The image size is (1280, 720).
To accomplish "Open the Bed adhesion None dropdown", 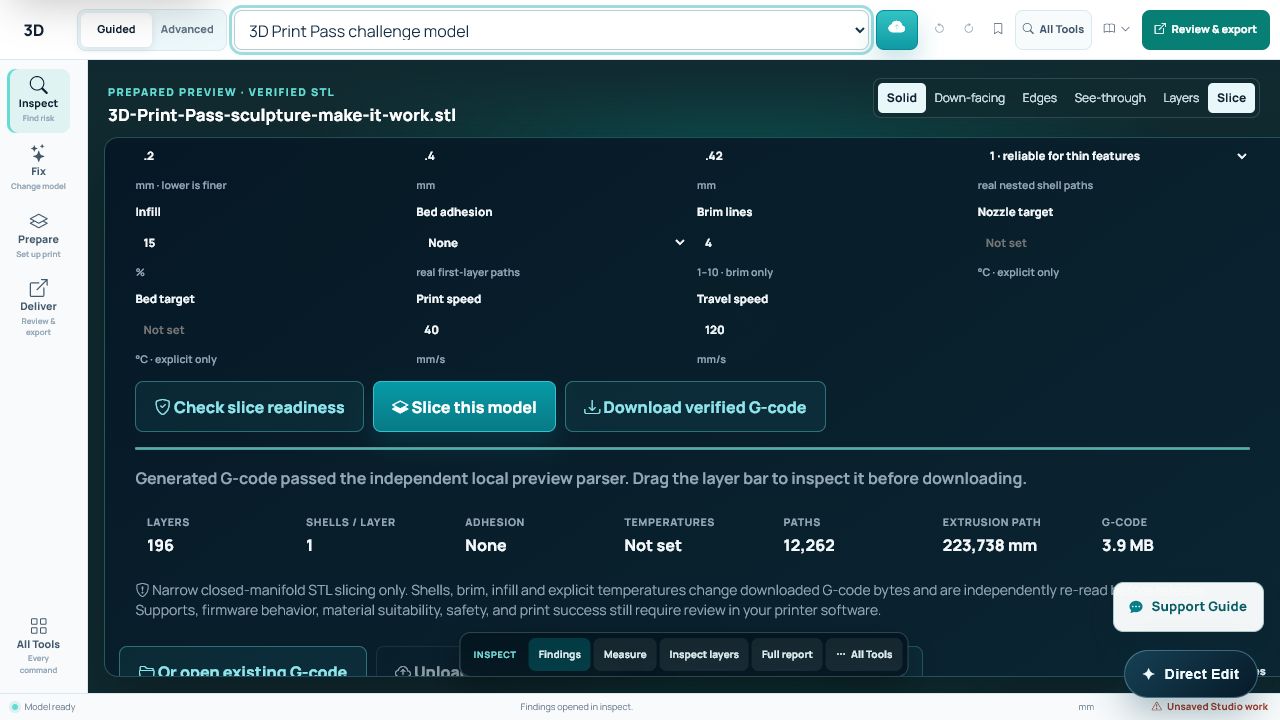I will [551, 243].
